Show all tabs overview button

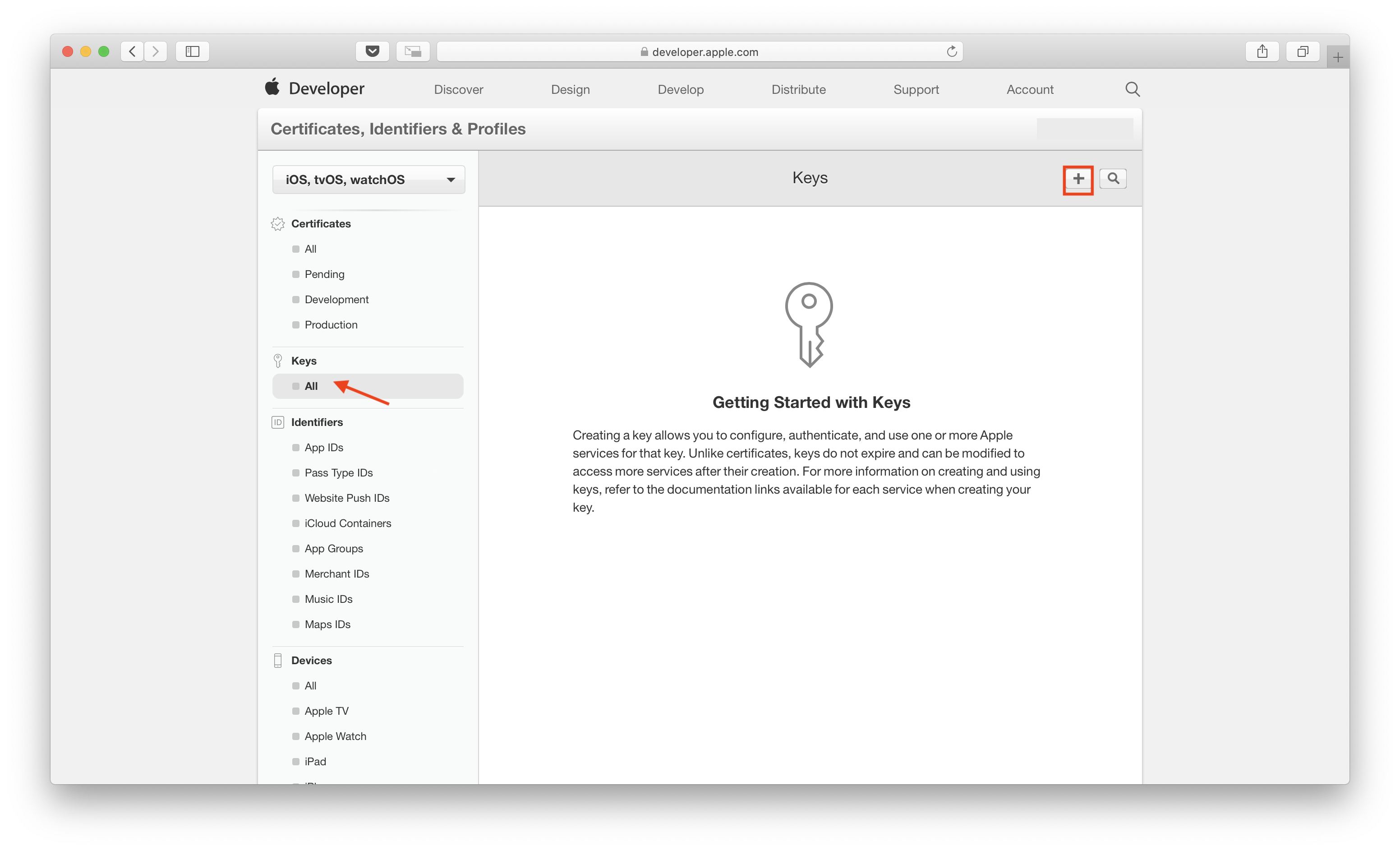1302,52
